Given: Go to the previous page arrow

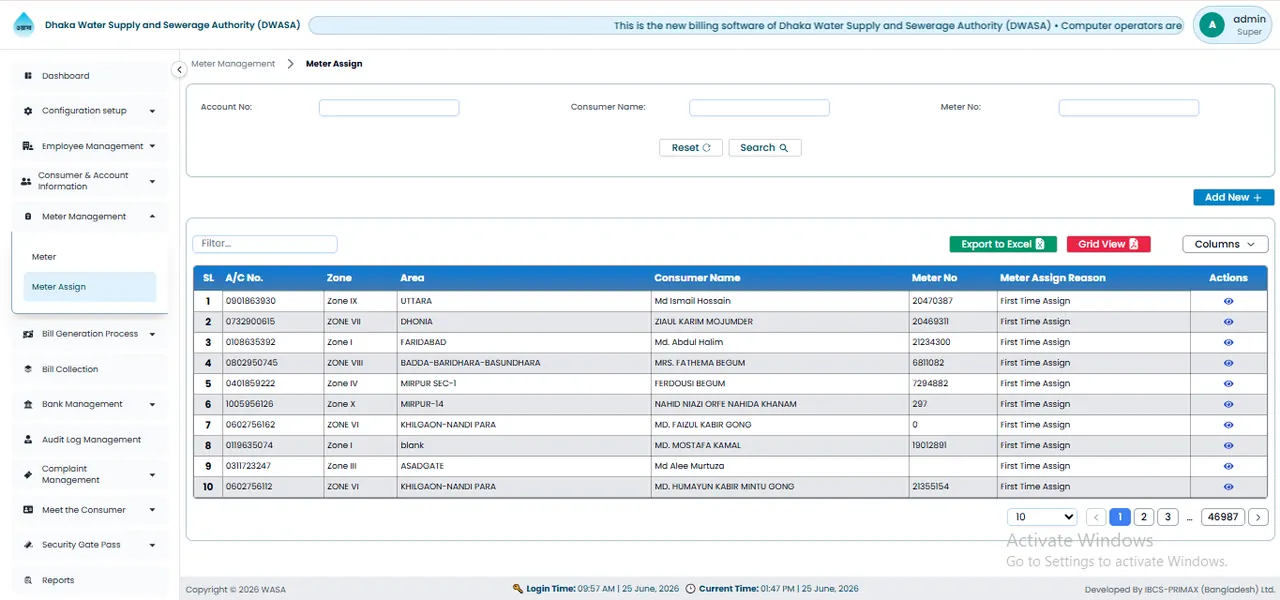Looking at the screenshot, I should coord(1096,517).
